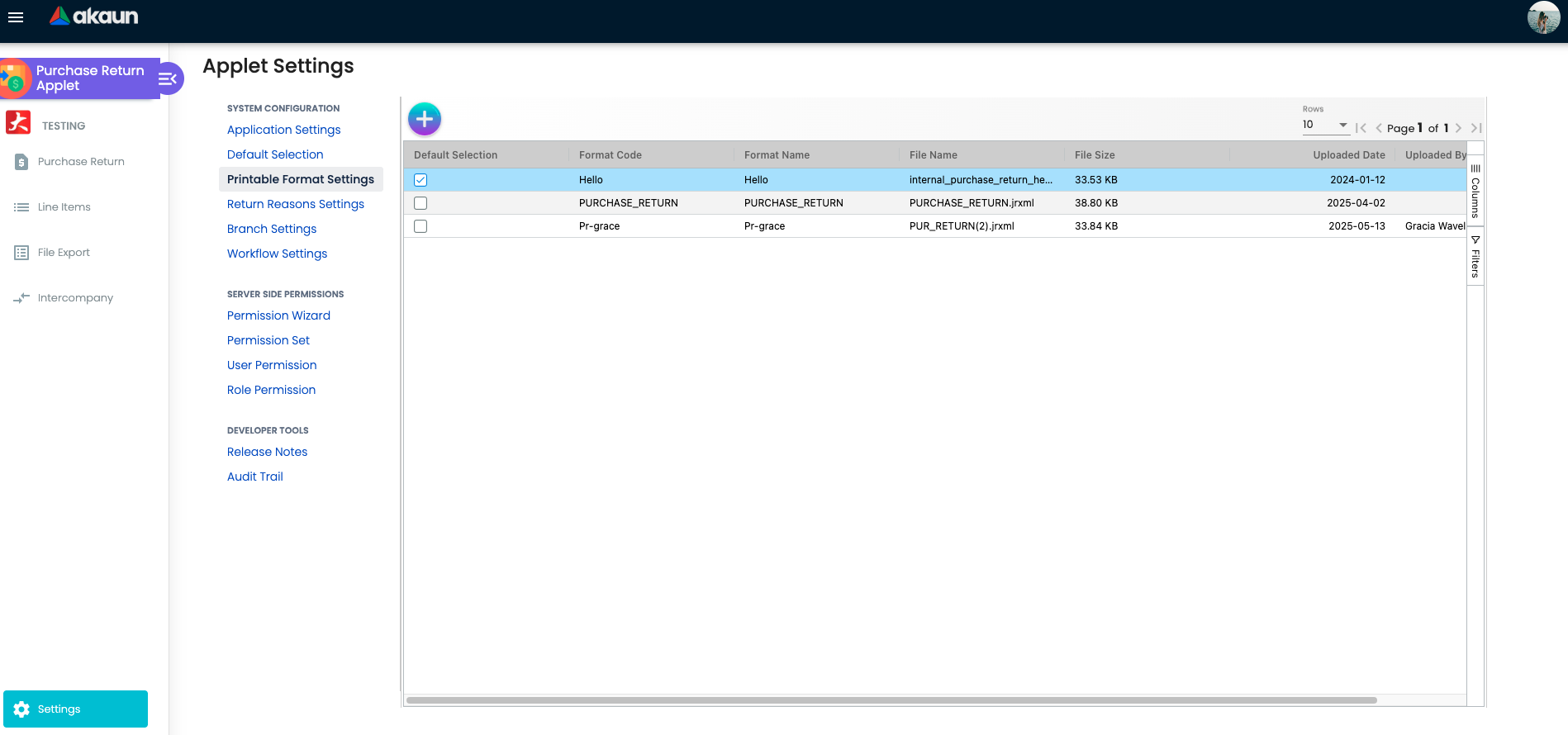Open Application Settings
Screen dimensions: 1568x735
[283, 130]
